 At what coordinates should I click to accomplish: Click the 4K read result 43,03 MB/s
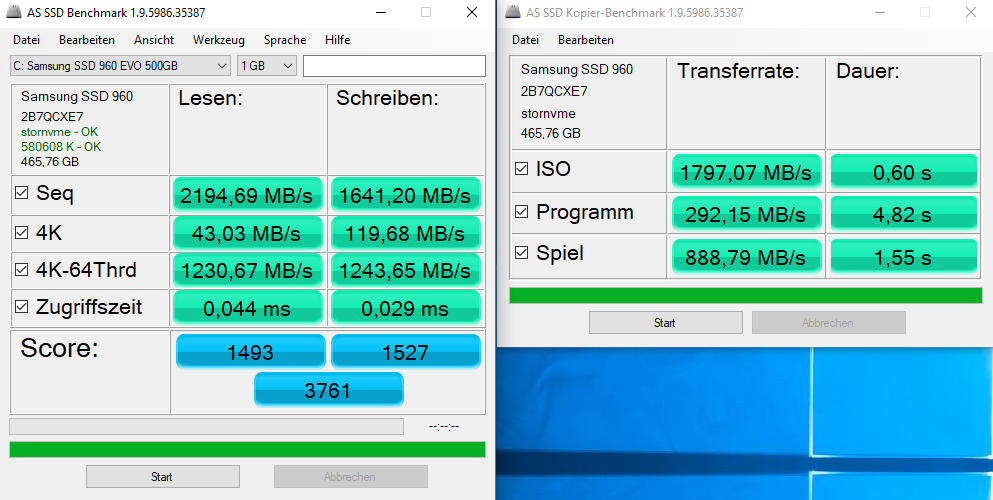coord(248,233)
